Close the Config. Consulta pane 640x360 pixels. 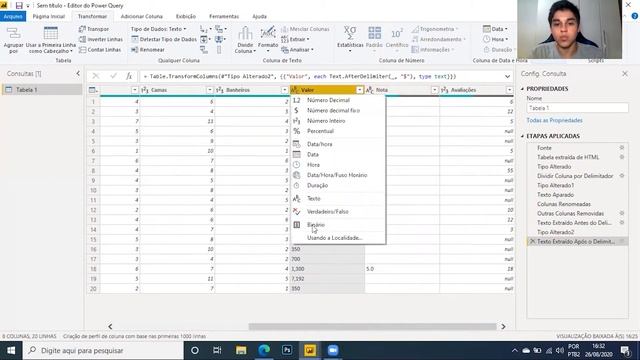pos(625,73)
